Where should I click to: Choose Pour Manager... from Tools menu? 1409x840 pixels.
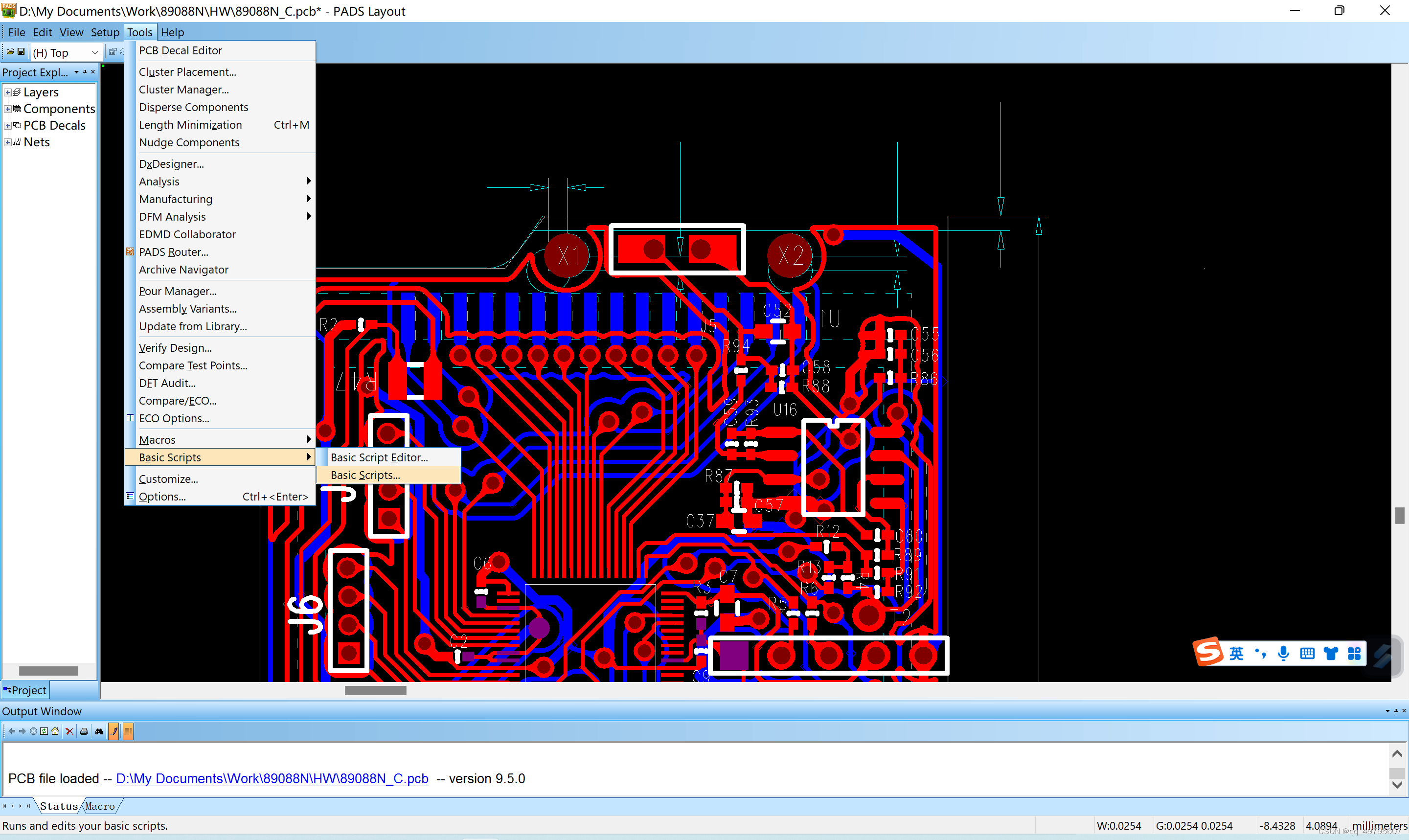pyautogui.click(x=177, y=291)
